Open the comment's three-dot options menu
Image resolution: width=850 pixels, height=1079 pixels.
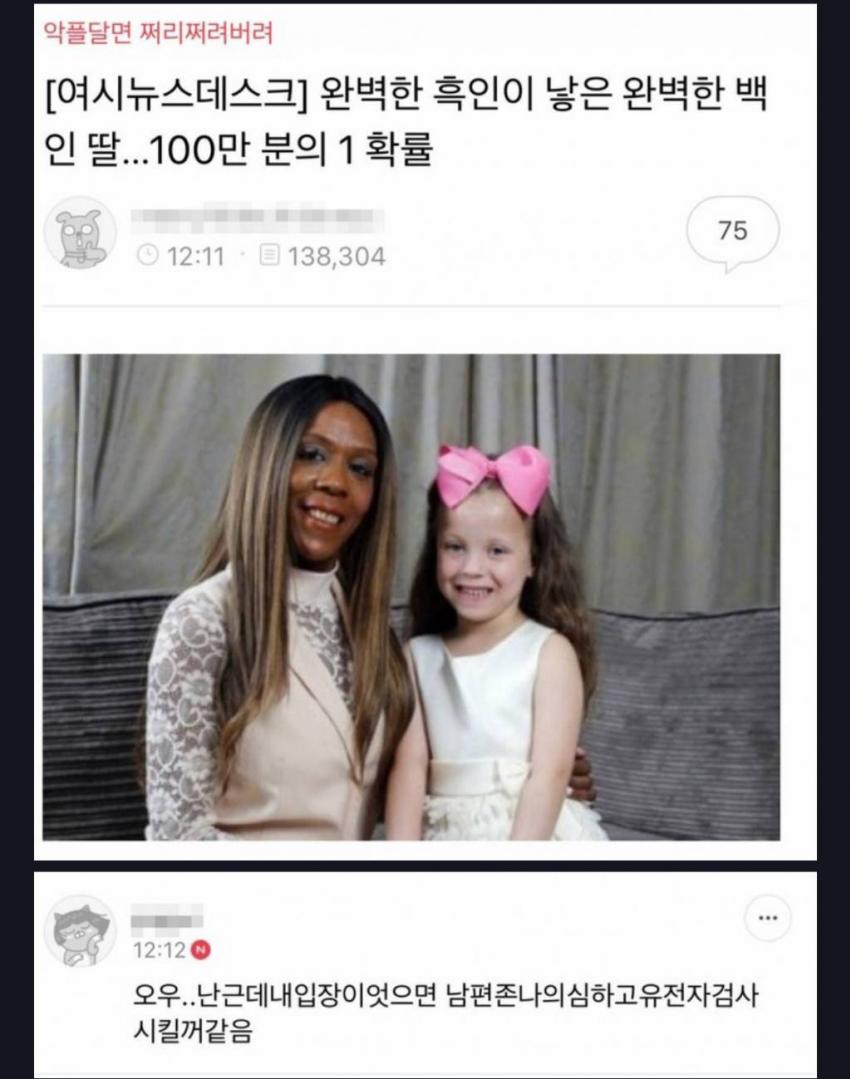[x=768, y=917]
